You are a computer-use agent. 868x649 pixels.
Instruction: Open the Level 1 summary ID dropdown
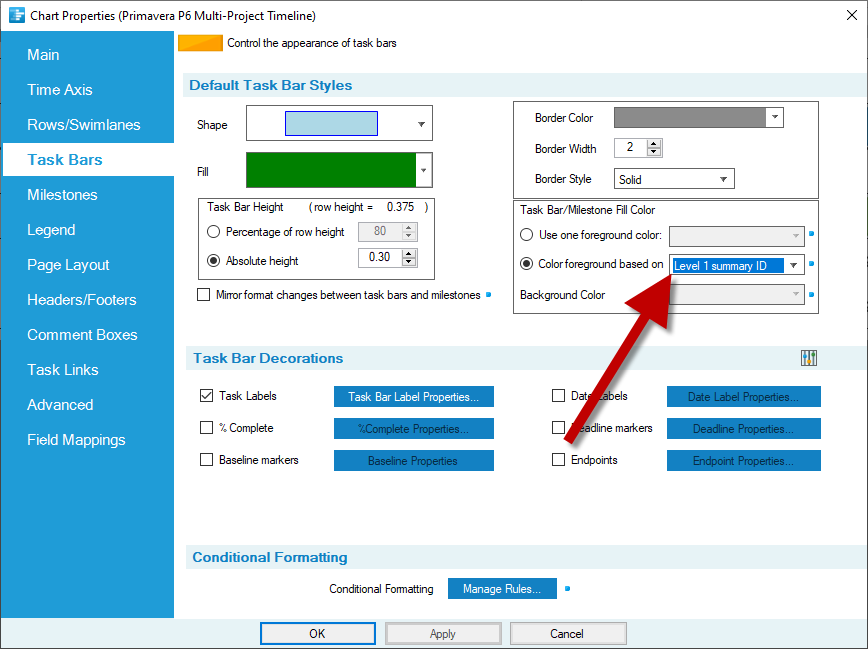coord(793,265)
